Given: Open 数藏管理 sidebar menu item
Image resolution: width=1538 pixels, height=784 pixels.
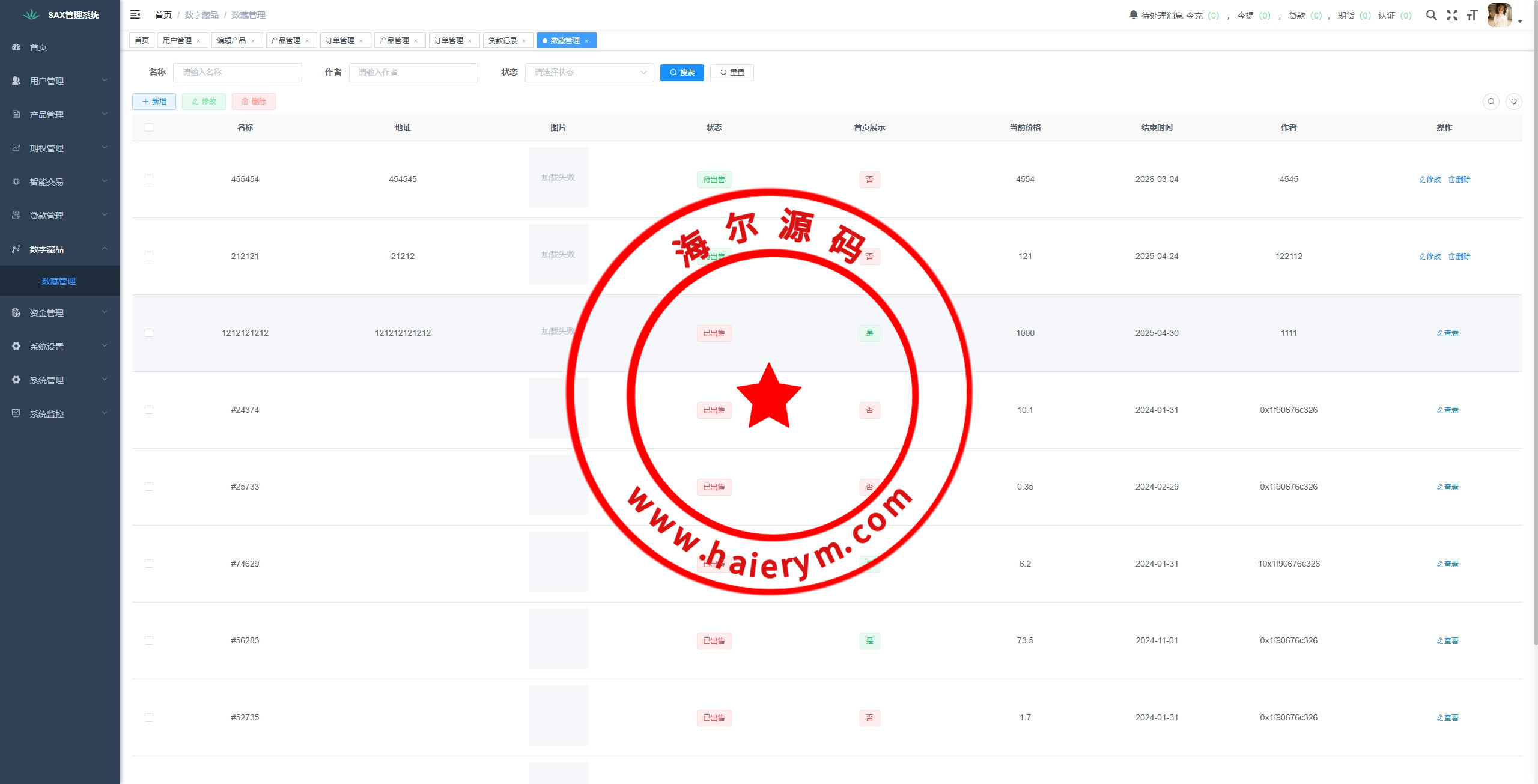Looking at the screenshot, I should click(x=59, y=281).
